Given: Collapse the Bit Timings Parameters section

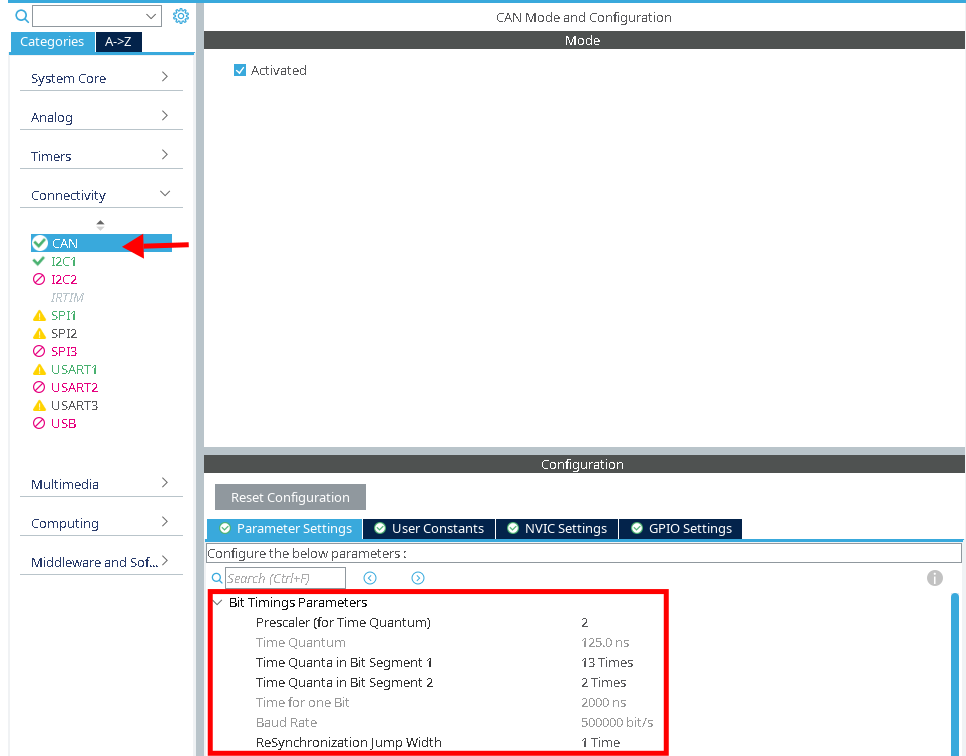Looking at the screenshot, I should (218, 602).
